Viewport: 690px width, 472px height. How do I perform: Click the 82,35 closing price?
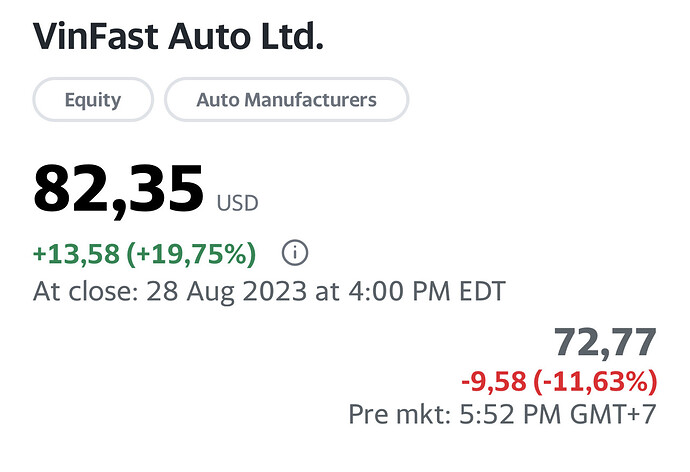tap(119, 189)
